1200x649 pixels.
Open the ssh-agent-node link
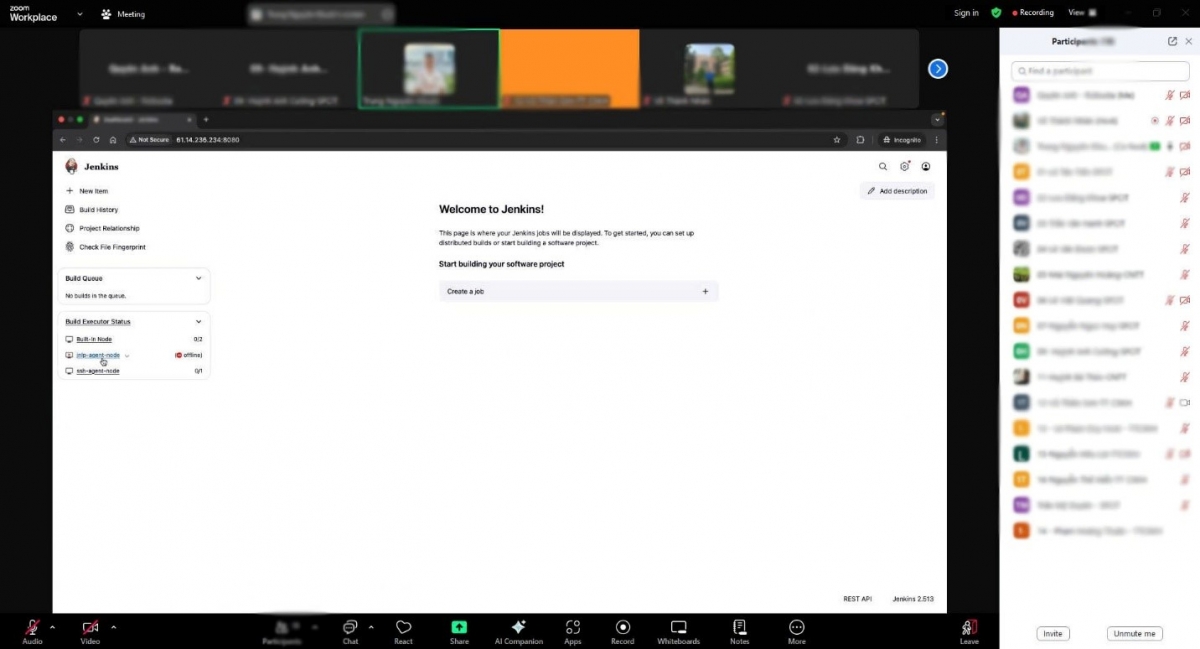click(98, 371)
